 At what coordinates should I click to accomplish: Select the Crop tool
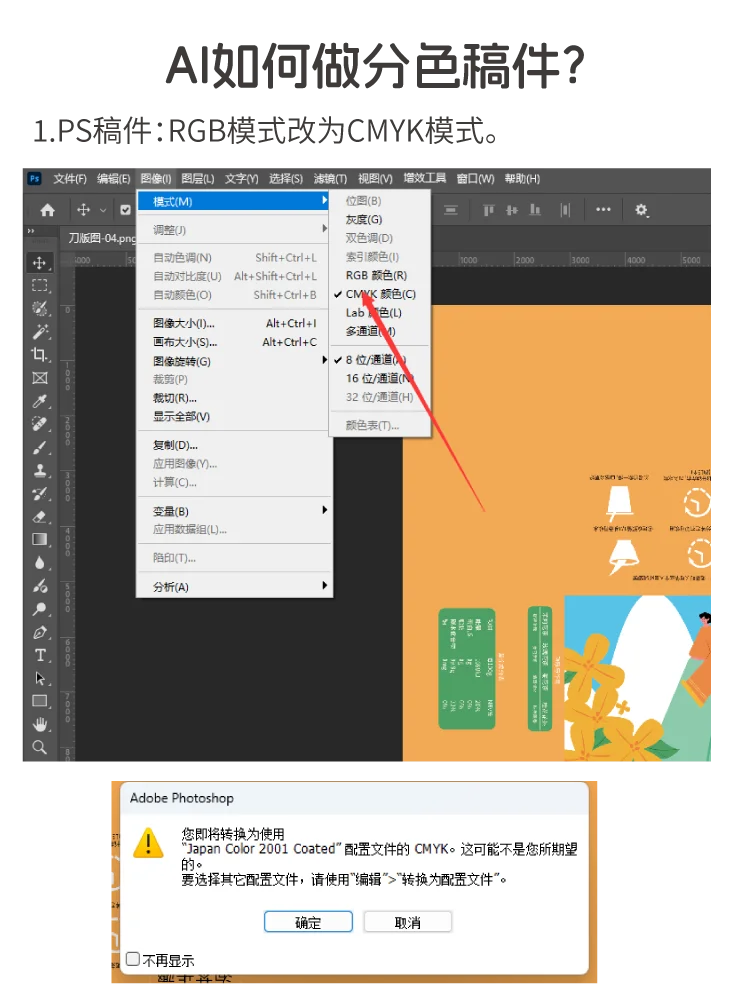click(40, 354)
